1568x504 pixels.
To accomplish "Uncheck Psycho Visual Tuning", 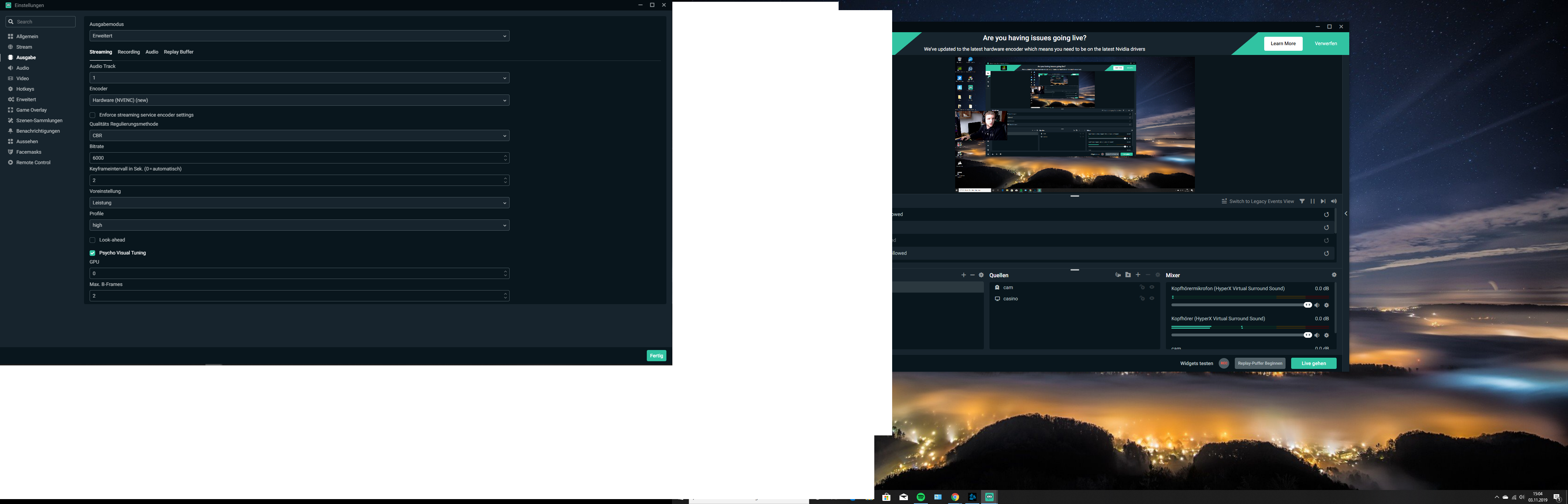I will 92,253.
